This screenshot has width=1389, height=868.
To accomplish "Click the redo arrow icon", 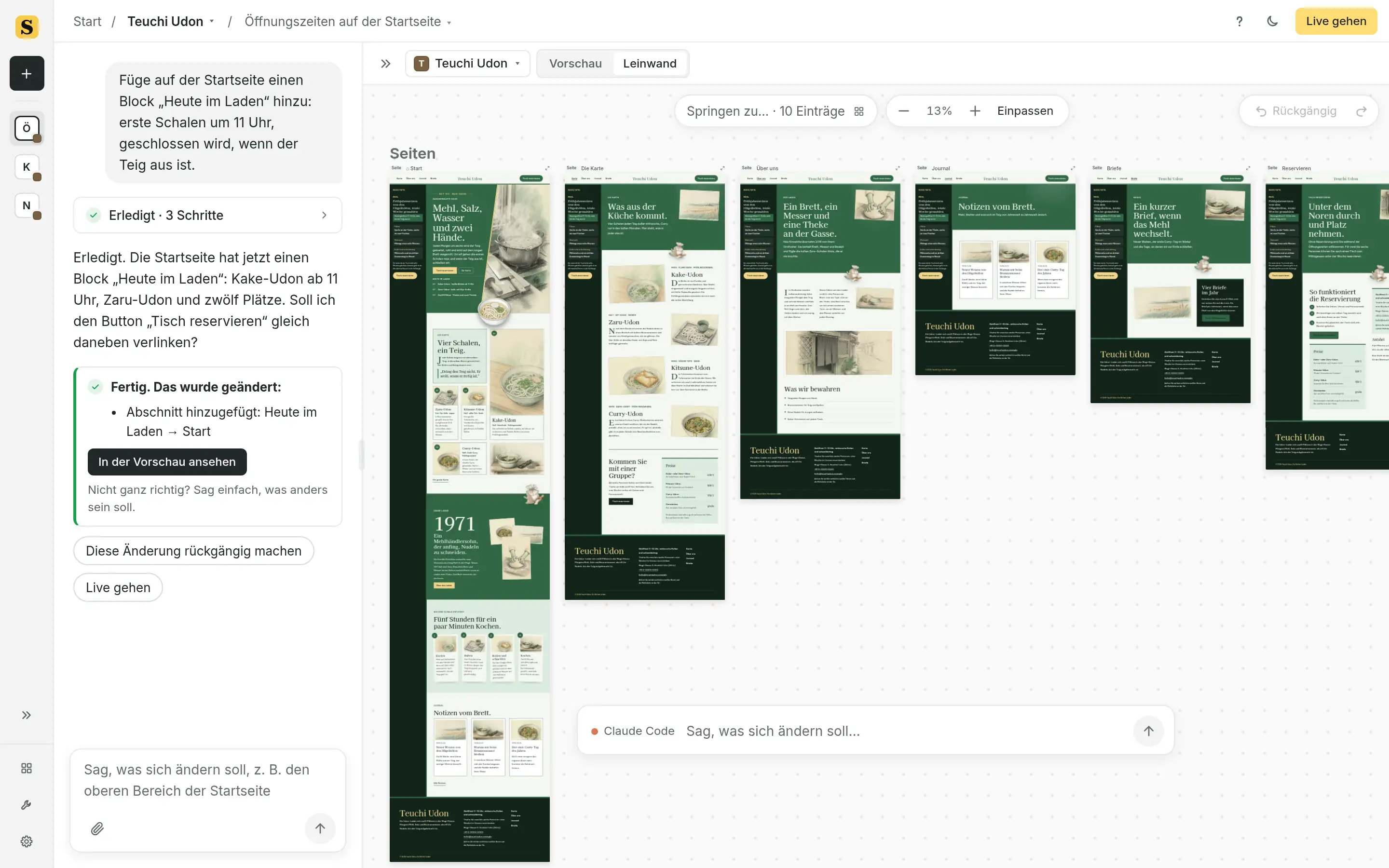I will coord(1361,111).
